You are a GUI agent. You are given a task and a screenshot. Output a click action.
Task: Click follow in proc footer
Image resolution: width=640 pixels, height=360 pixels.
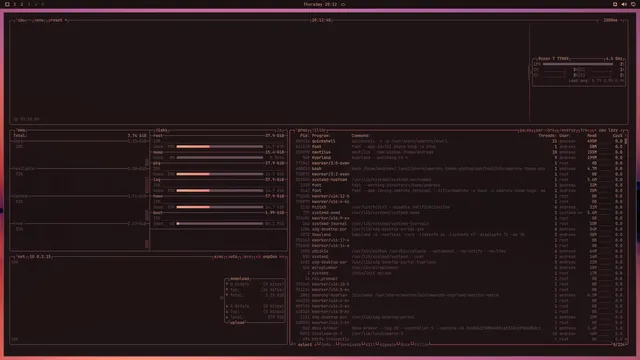pyautogui.click(x=421, y=344)
